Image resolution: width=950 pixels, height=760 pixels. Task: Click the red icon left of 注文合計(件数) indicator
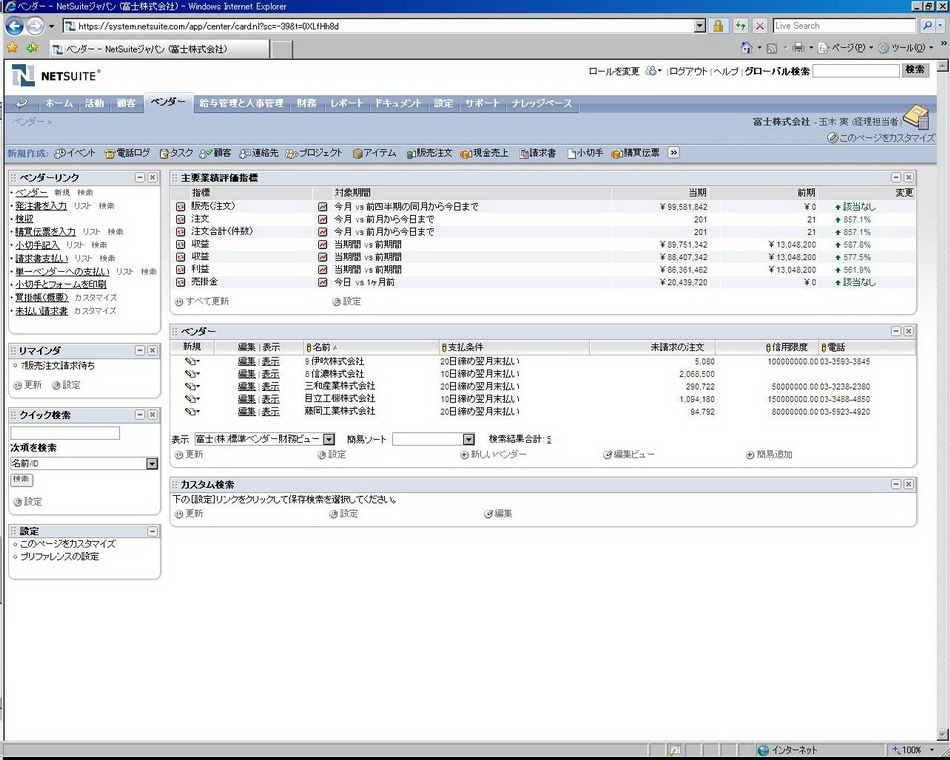pos(181,232)
